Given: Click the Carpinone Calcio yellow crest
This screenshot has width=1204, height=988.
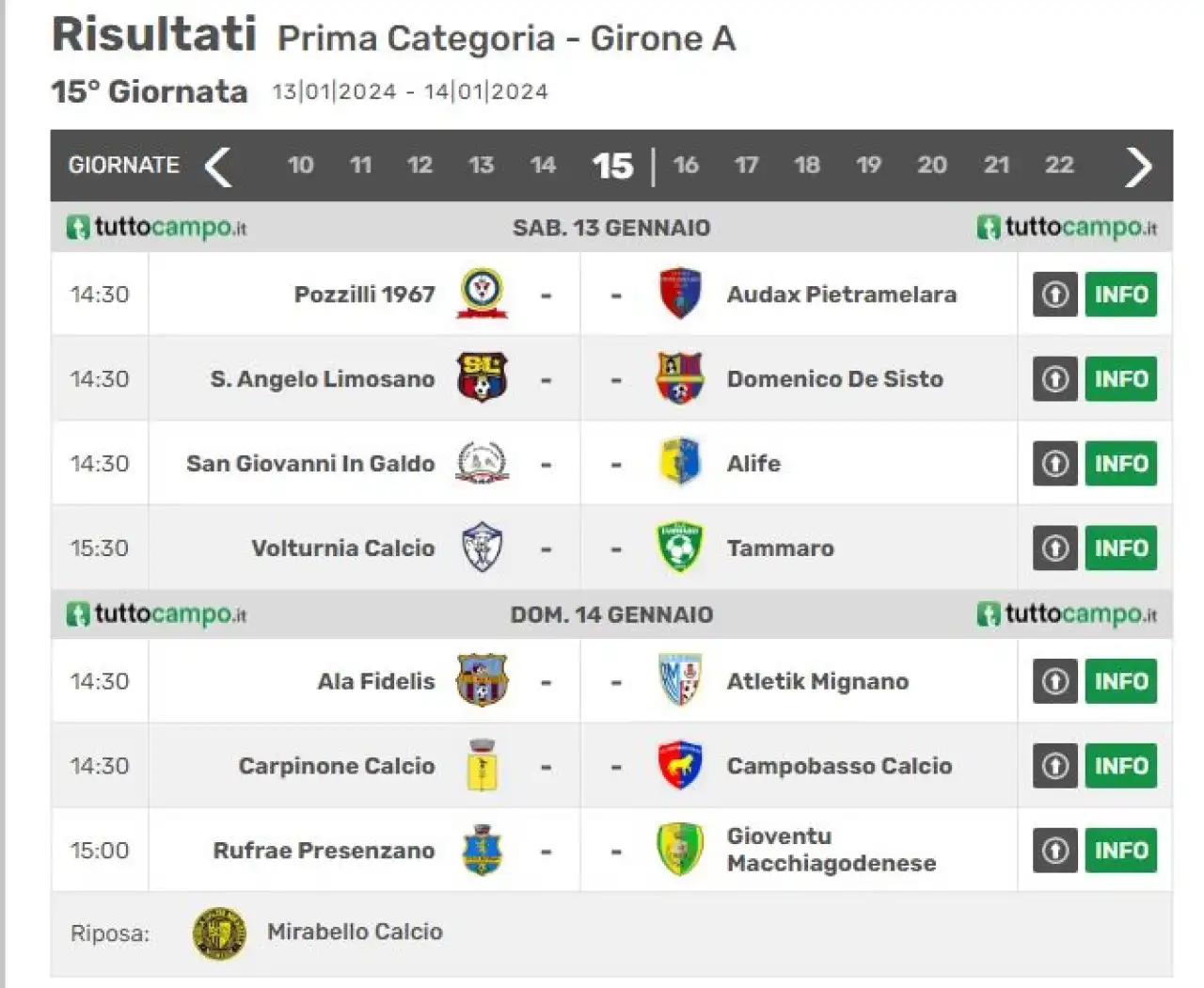Looking at the screenshot, I should [x=482, y=765].
